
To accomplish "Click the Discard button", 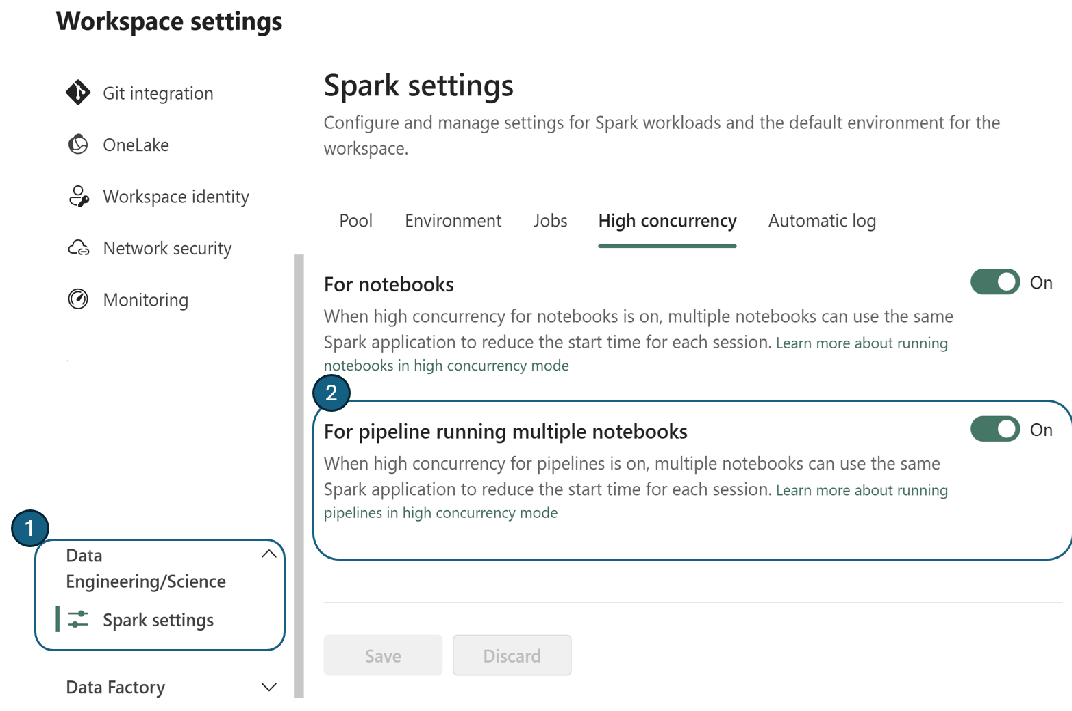I will (512, 656).
